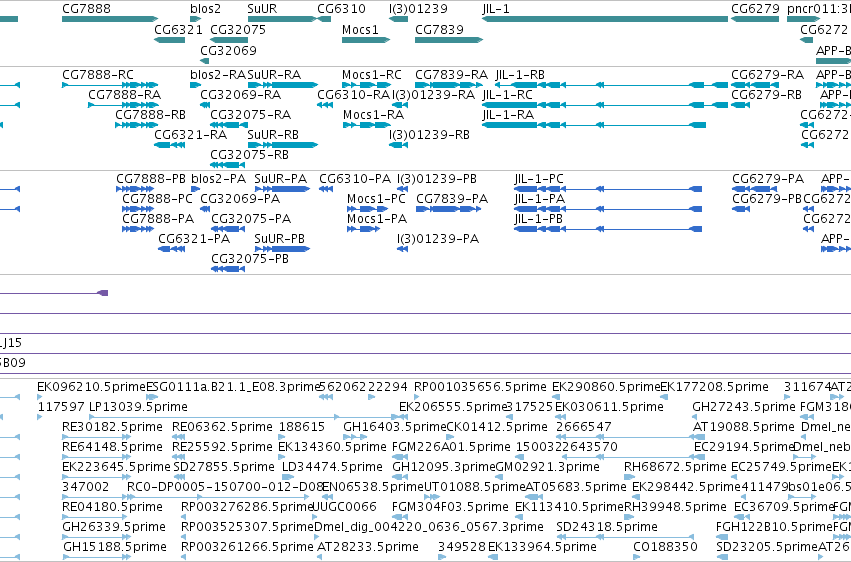The height and width of the screenshot is (562, 851).
Task: Click the Mocs1-RA transcript label
Action: pos(373,114)
